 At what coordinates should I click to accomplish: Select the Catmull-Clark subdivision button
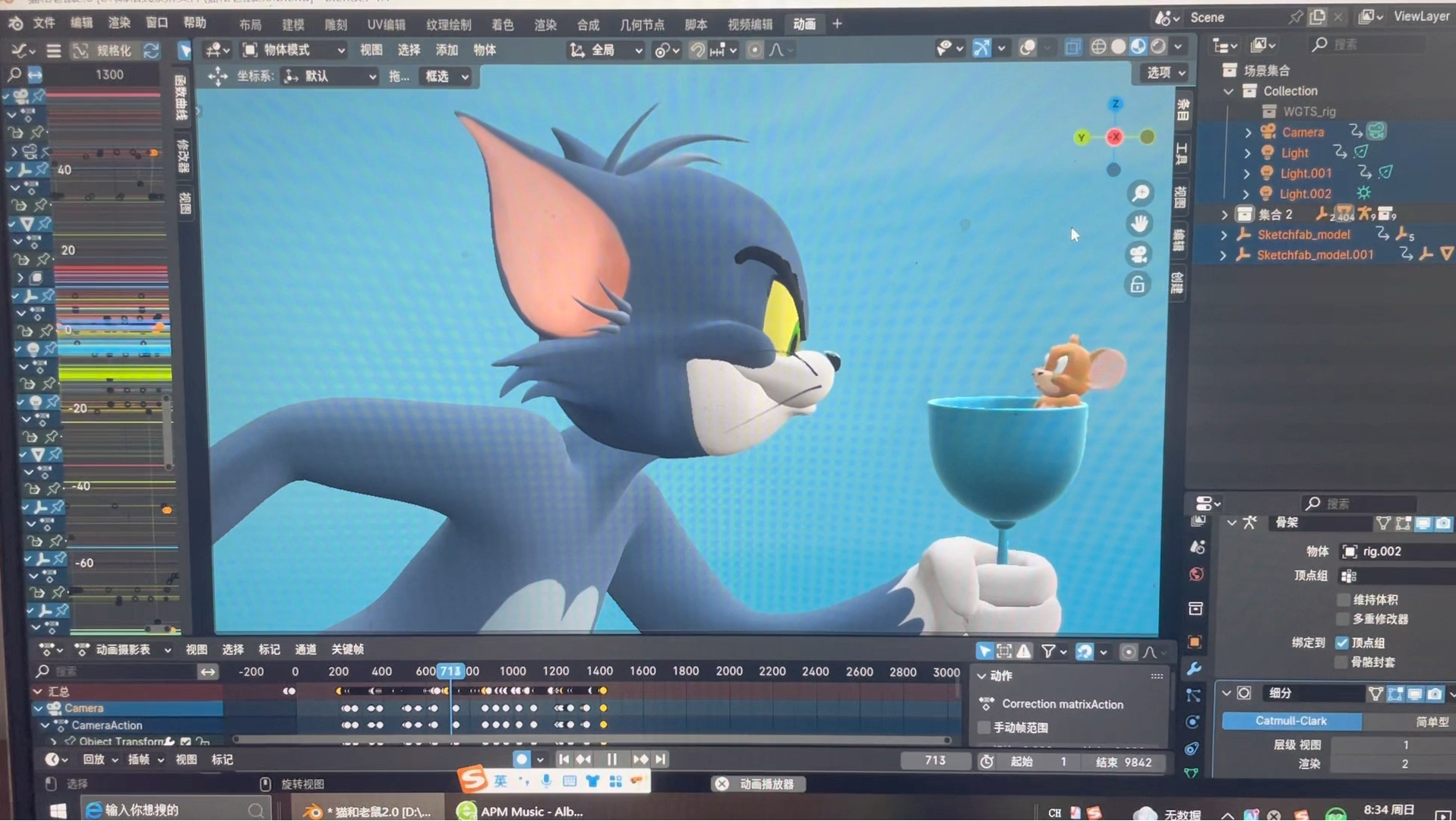pyautogui.click(x=1290, y=721)
